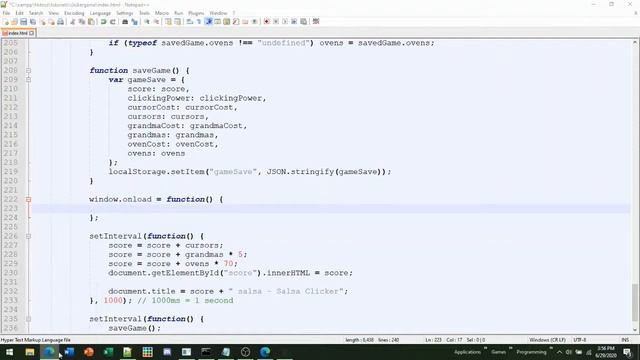The image size is (640, 360).
Task: Click the New file toolbar icon
Action: point(6,22)
